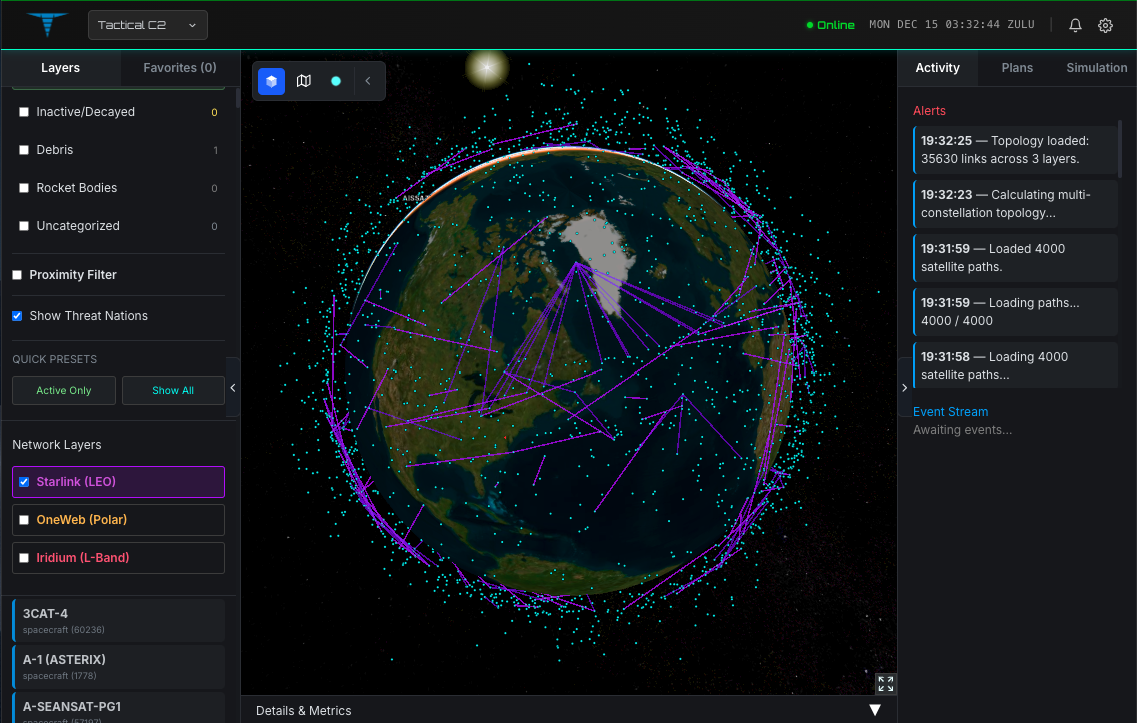Screen dimensions: 1137x723
Task: Toggle fullscreen map view icon
Action: pyautogui.click(x=885, y=684)
